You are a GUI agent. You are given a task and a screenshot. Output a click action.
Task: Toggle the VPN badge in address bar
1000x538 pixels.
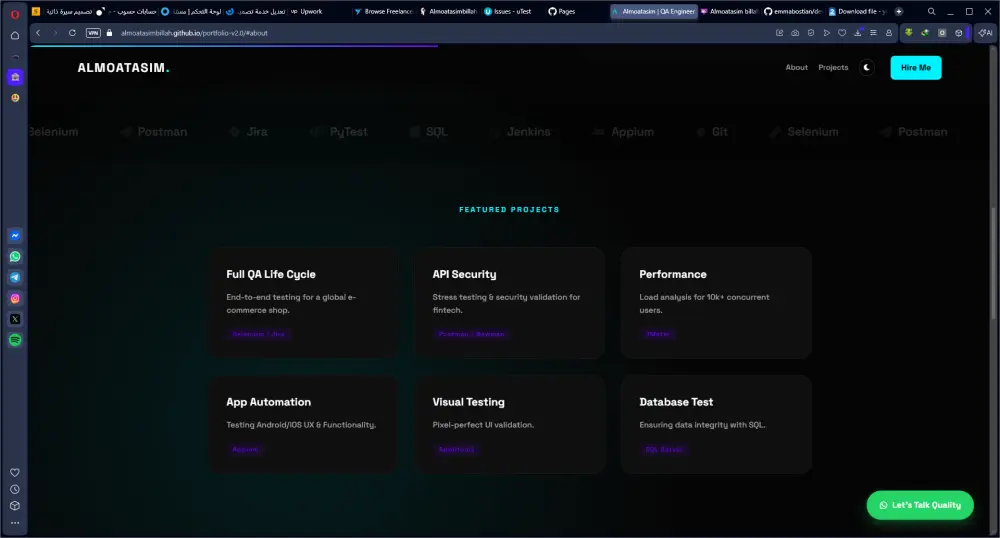click(x=93, y=33)
